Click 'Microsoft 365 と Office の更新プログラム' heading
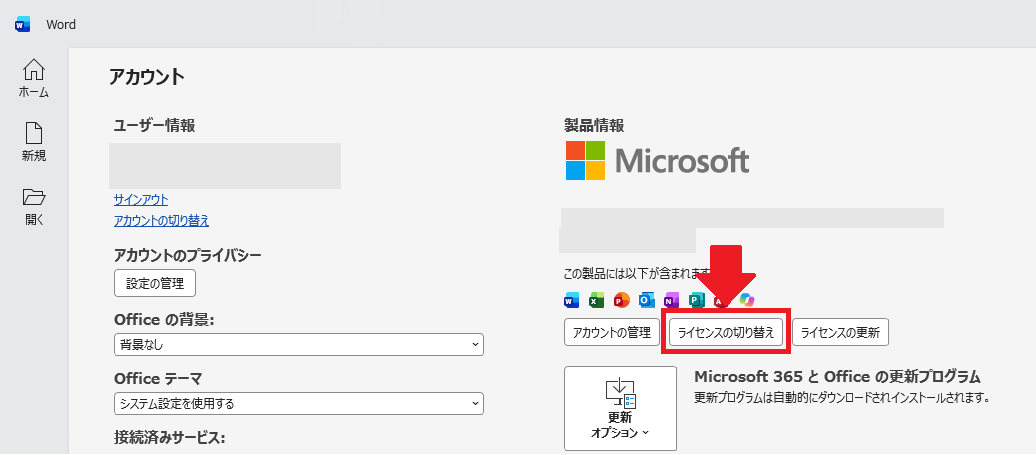Image resolution: width=1036 pixels, height=455 pixels. (x=837, y=377)
